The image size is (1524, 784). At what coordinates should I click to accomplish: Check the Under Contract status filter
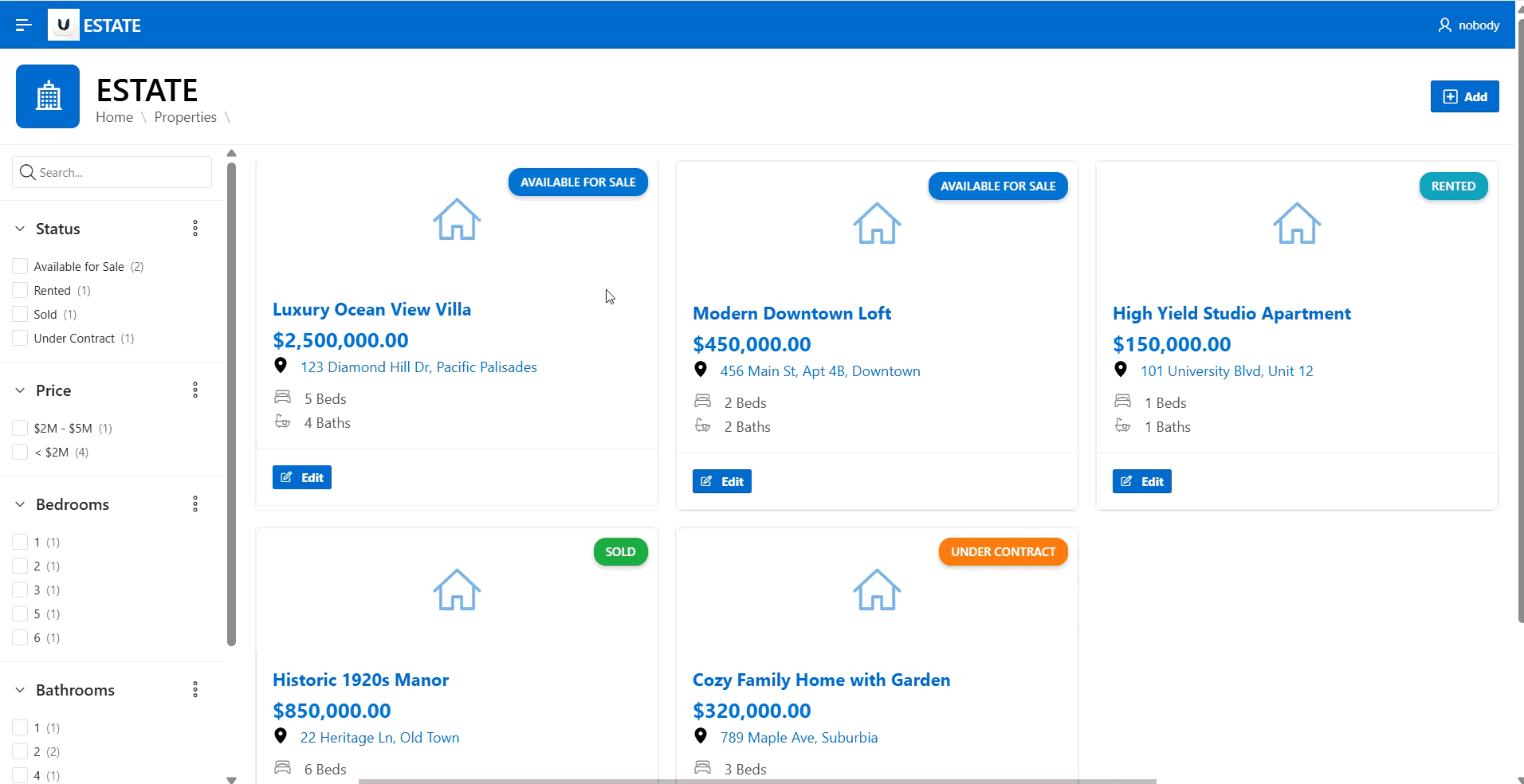pos(20,338)
